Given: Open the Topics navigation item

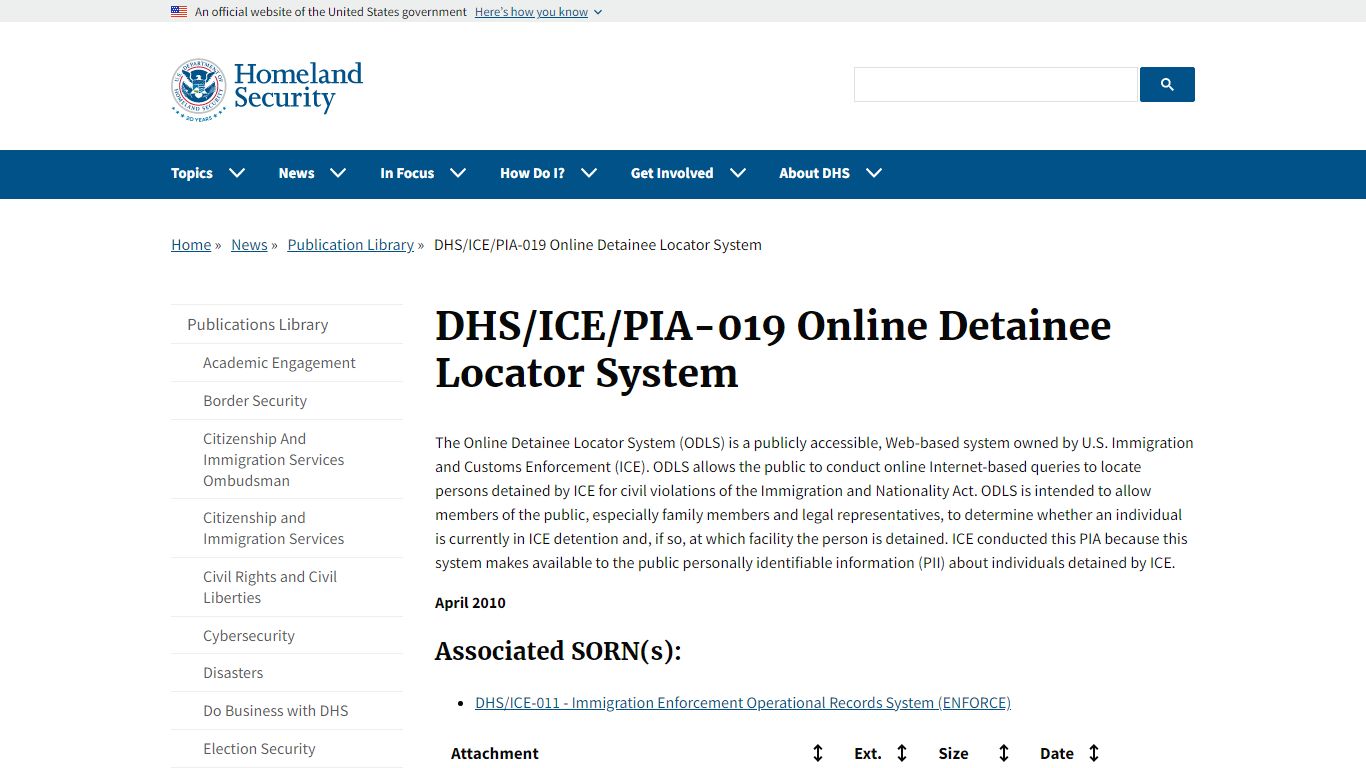Looking at the screenshot, I should [192, 173].
